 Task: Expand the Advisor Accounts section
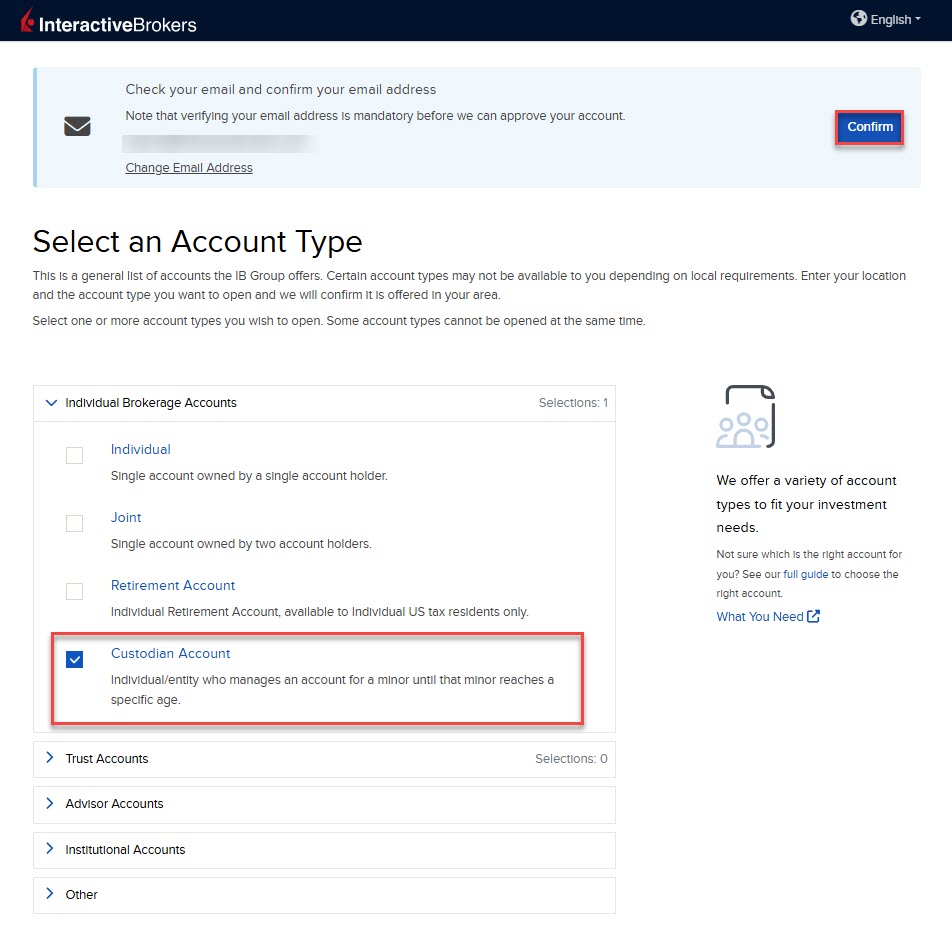pyautogui.click(x=324, y=804)
